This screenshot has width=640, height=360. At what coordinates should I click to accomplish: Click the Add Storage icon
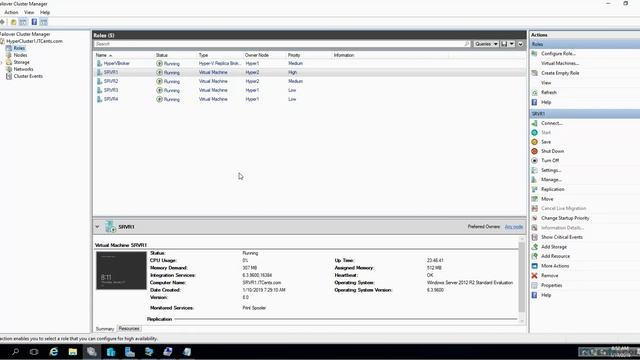click(534, 247)
